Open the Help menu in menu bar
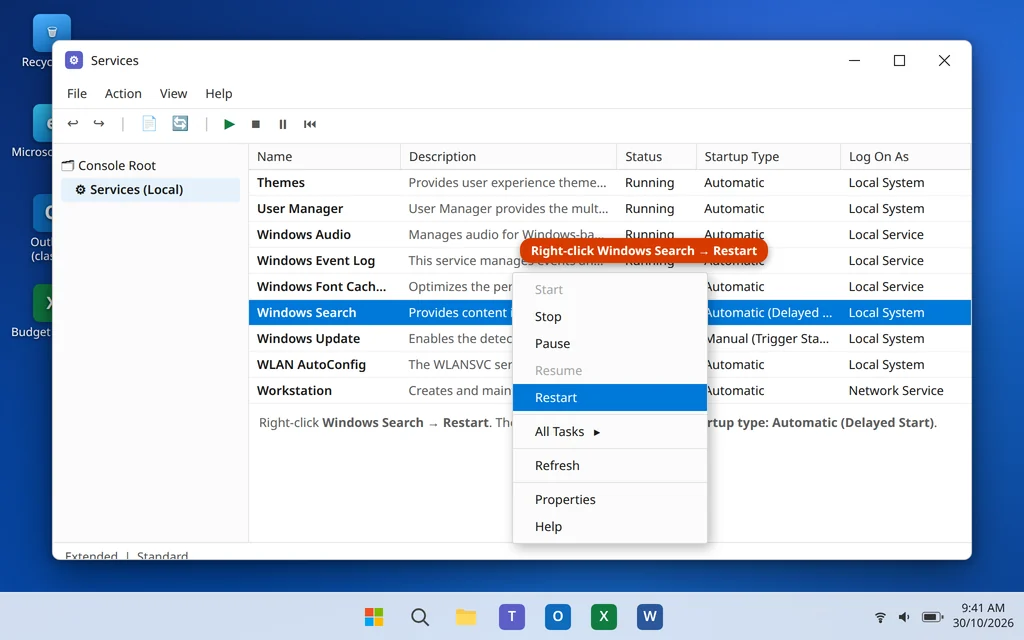 coord(218,93)
